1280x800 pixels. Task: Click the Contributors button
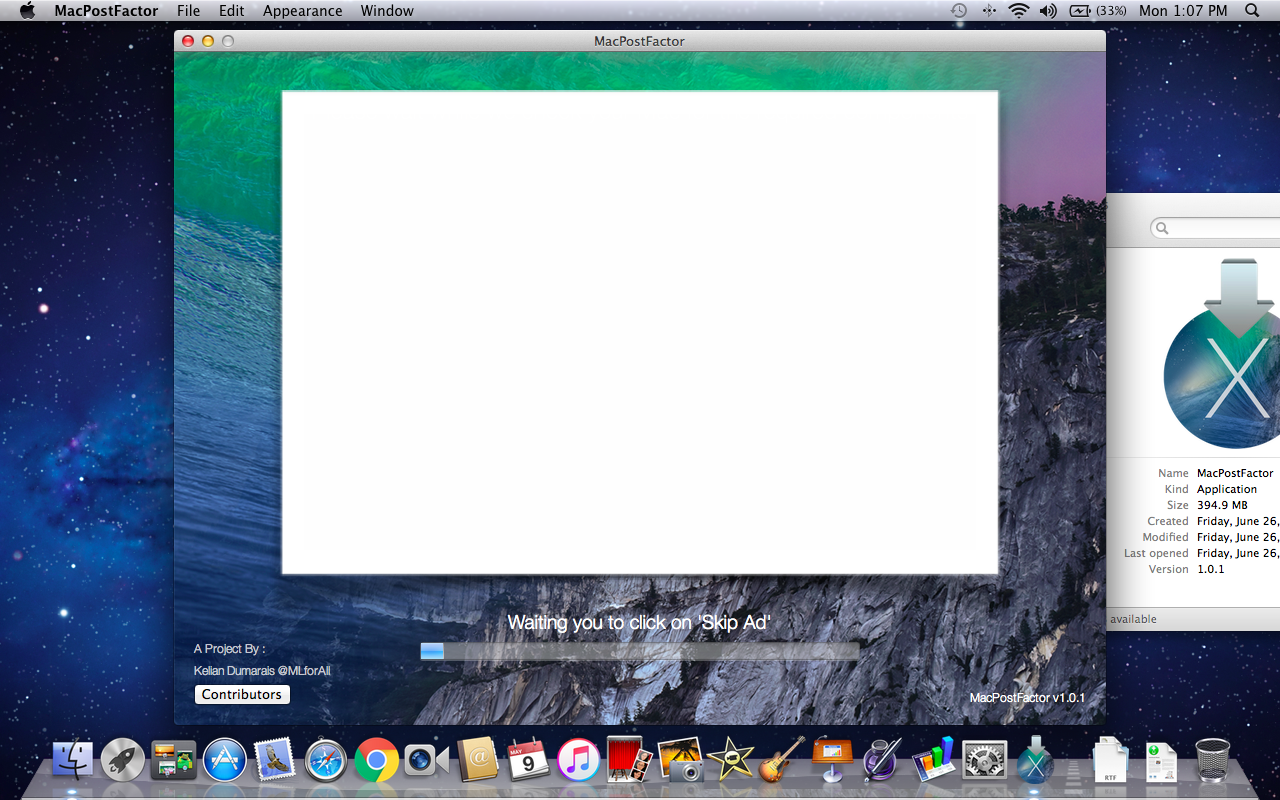coord(242,694)
